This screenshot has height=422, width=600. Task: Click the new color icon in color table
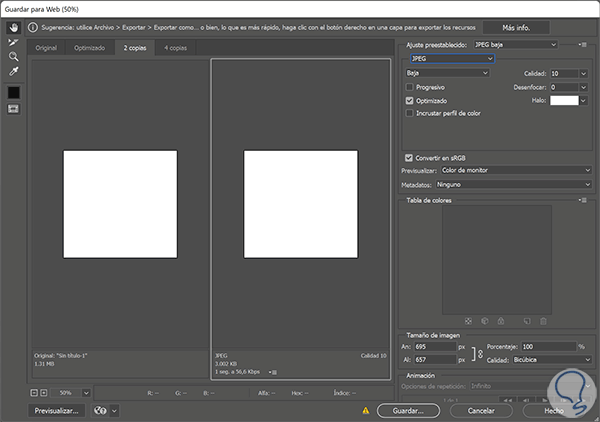pyautogui.click(x=527, y=321)
